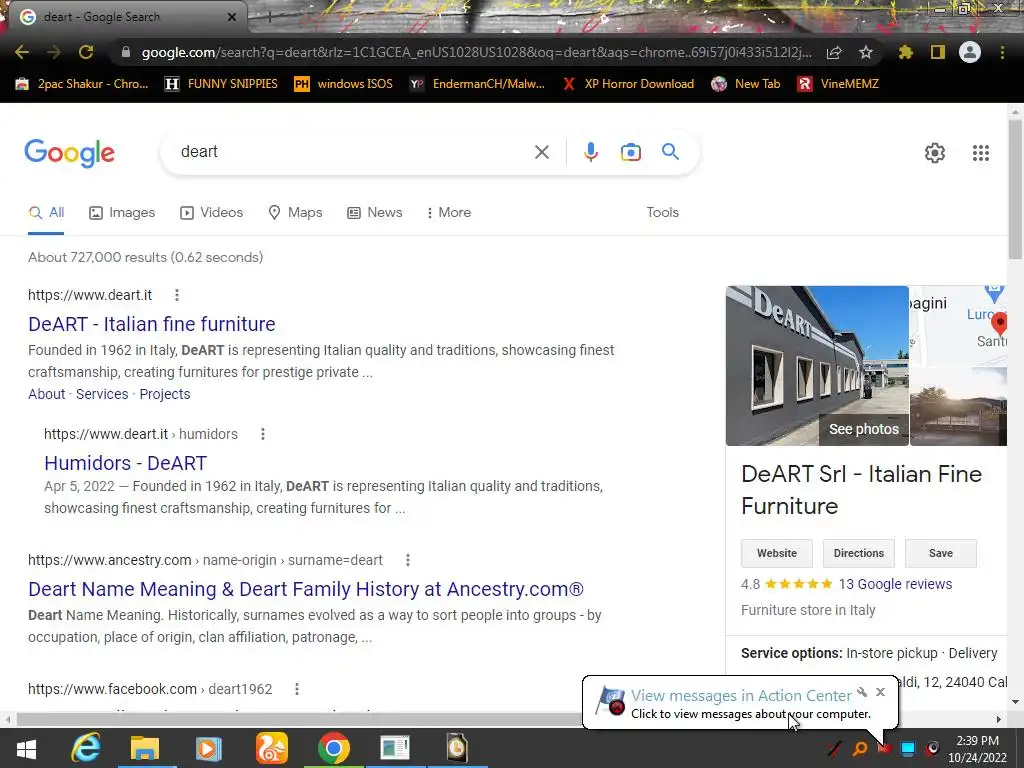Click the Save button in knowledge panel
The image size is (1024, 768).
tap(940, 553)
